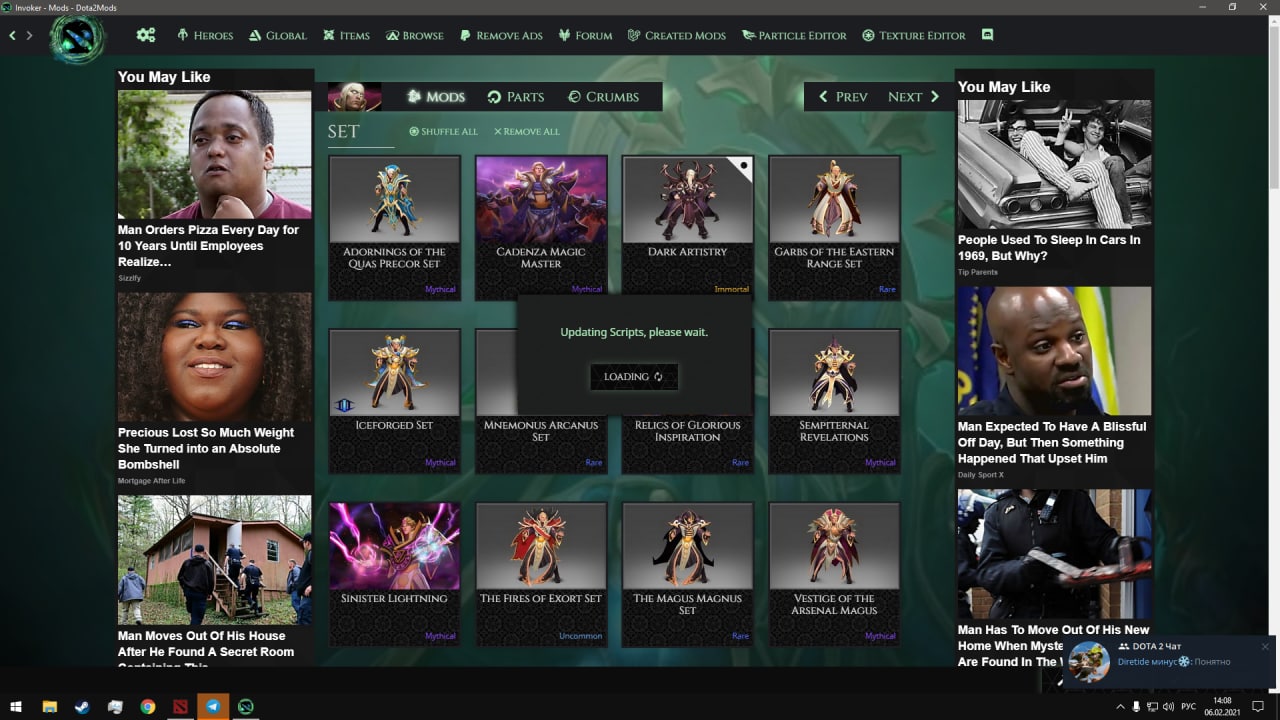Open Dota 2 from the taskbar
Screen dimensions: 1280x720
point(180,706)
